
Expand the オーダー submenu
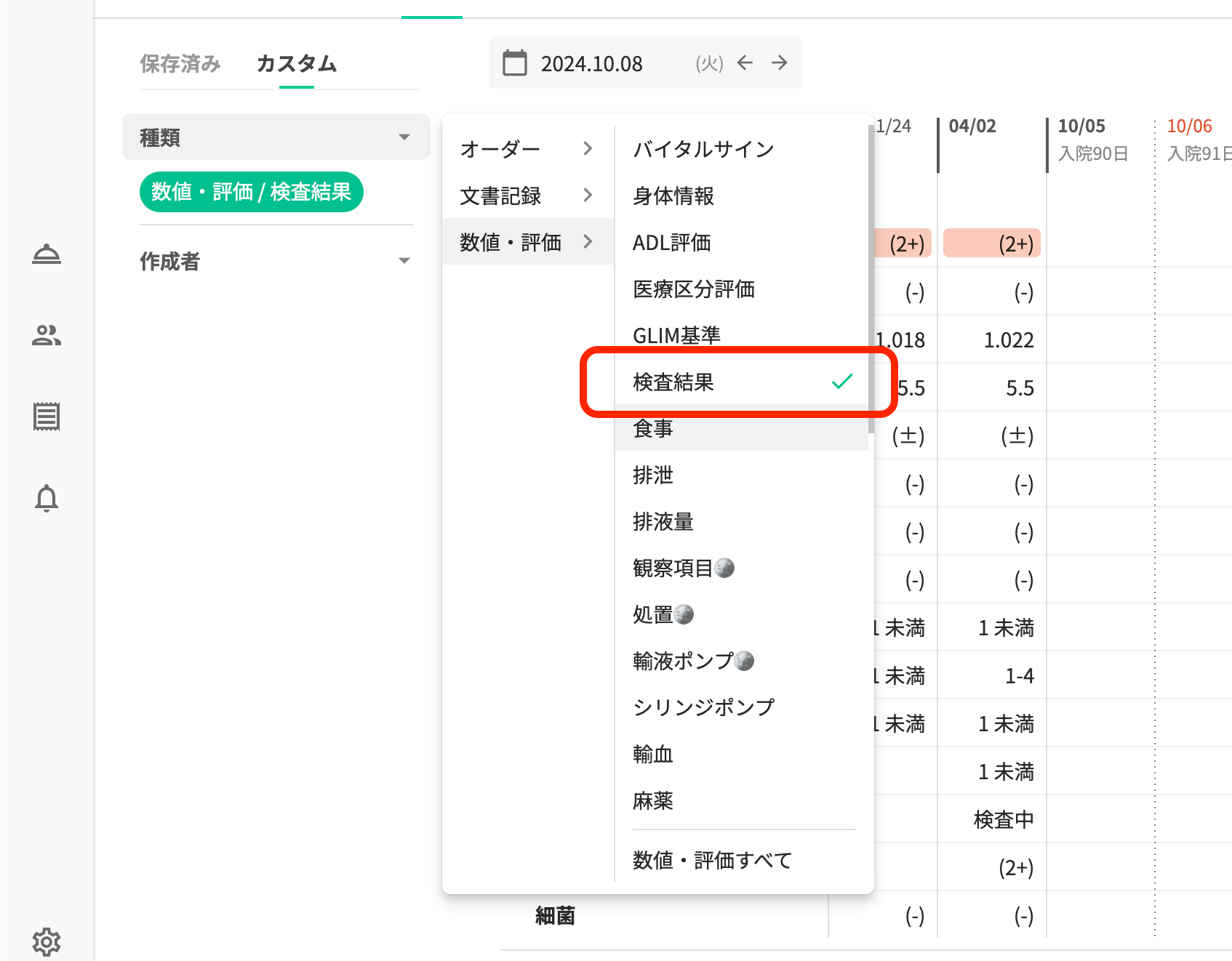coord(527,149)
